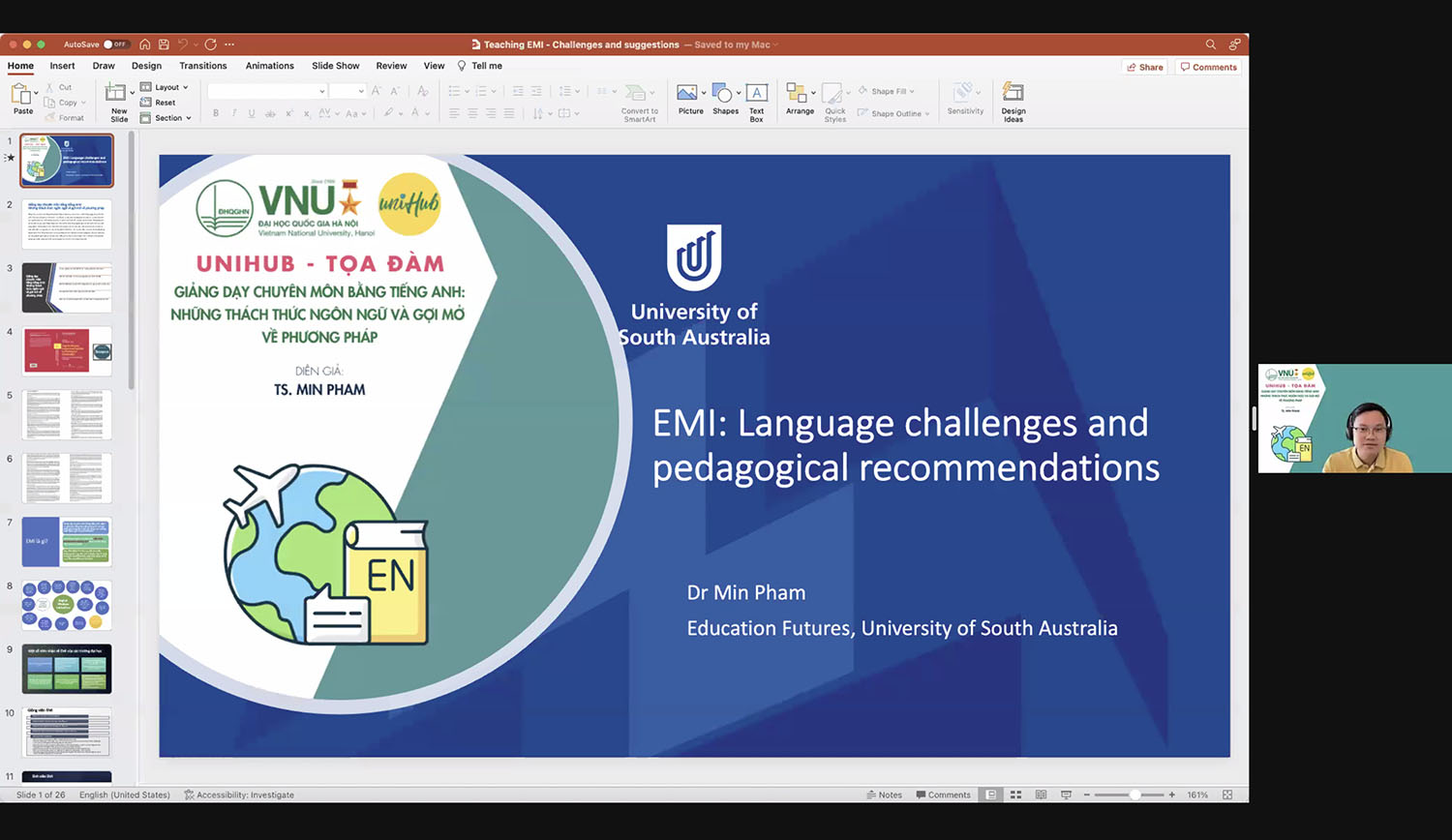Switch to Reading view icon
The image size is (1452, 840).
tap(1042, 795)
